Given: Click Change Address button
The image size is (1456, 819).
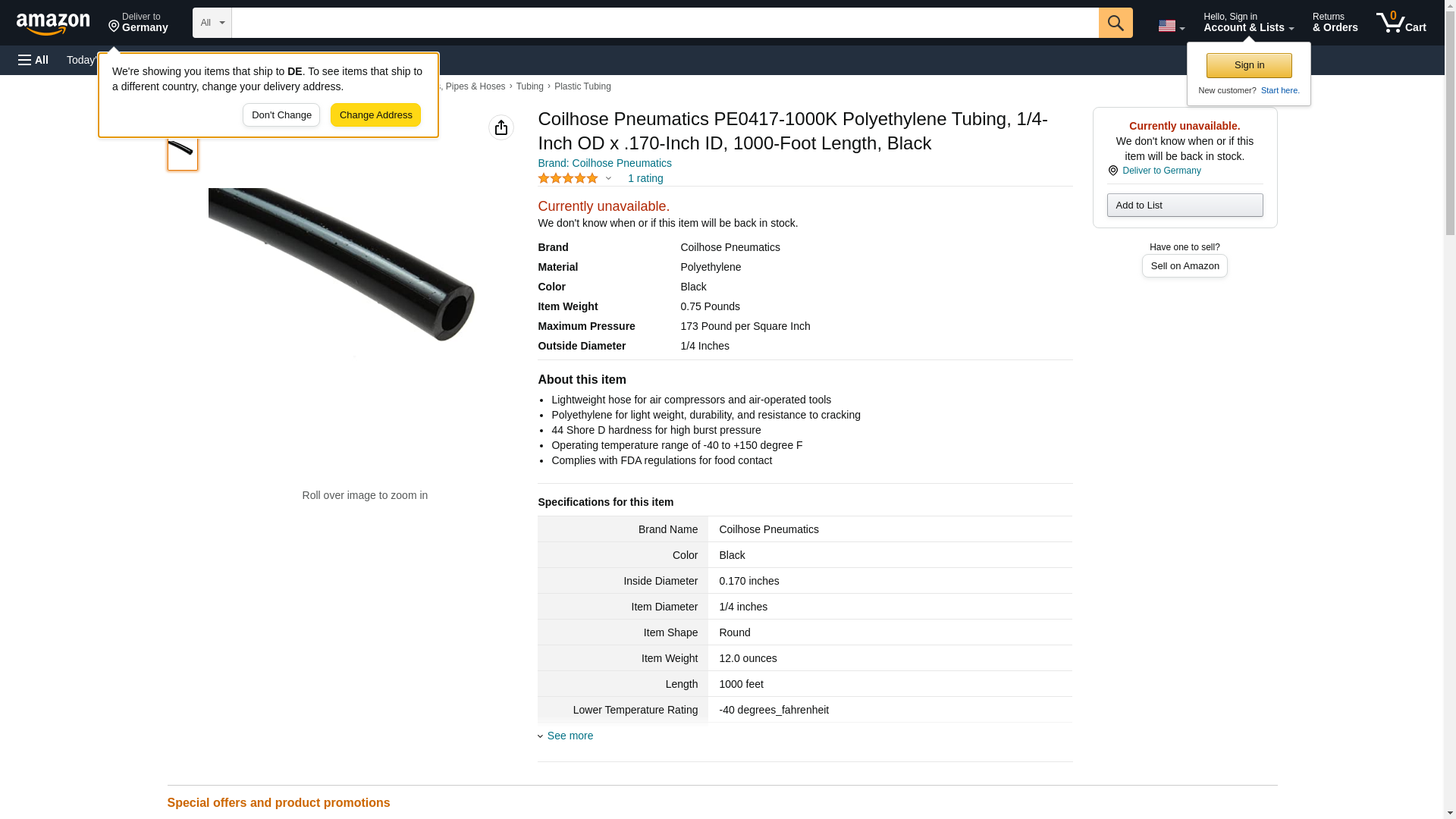Looking at the screenshot, I should pos(375,115).
